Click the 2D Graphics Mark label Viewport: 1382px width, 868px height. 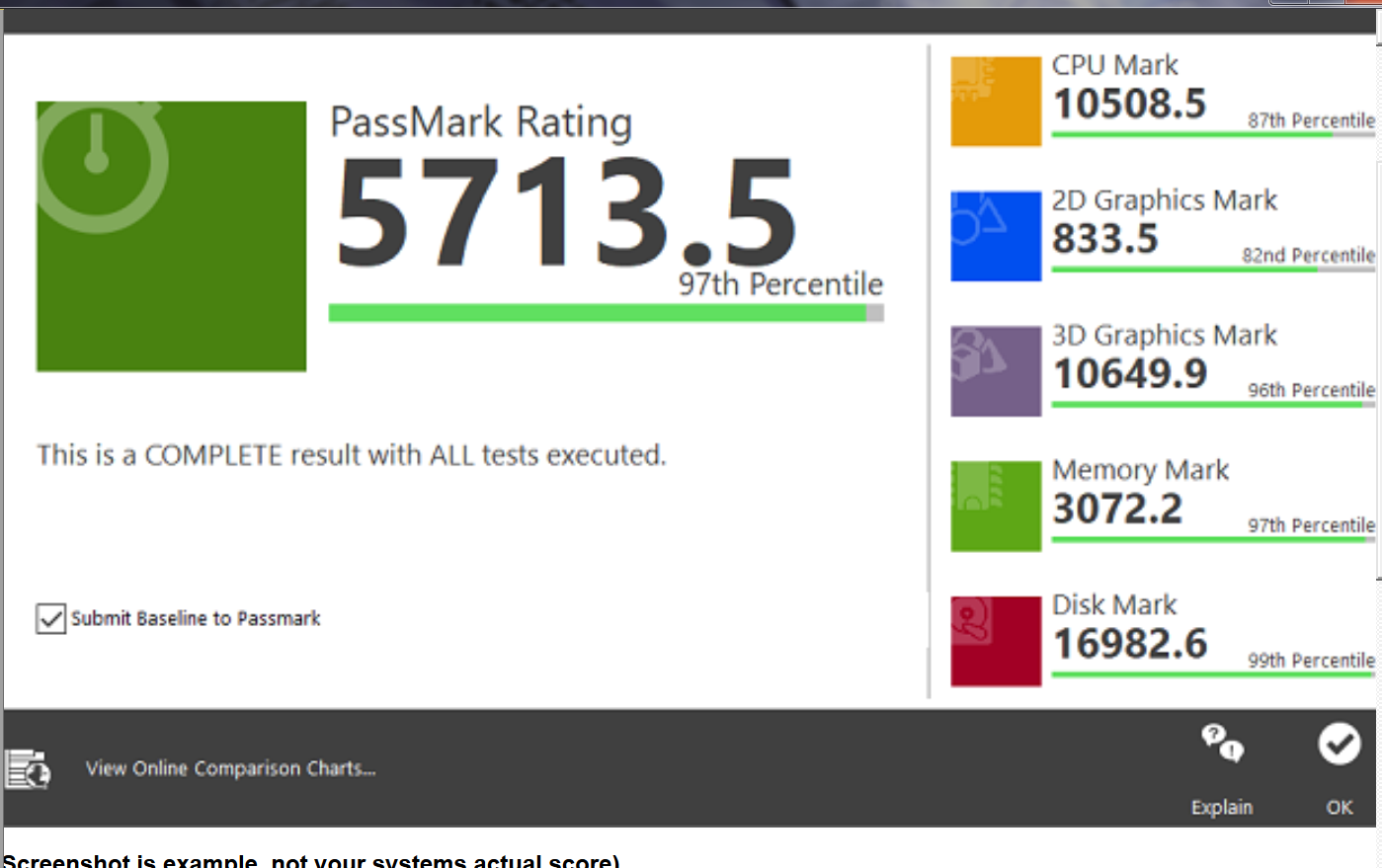tap(1165, 200)
